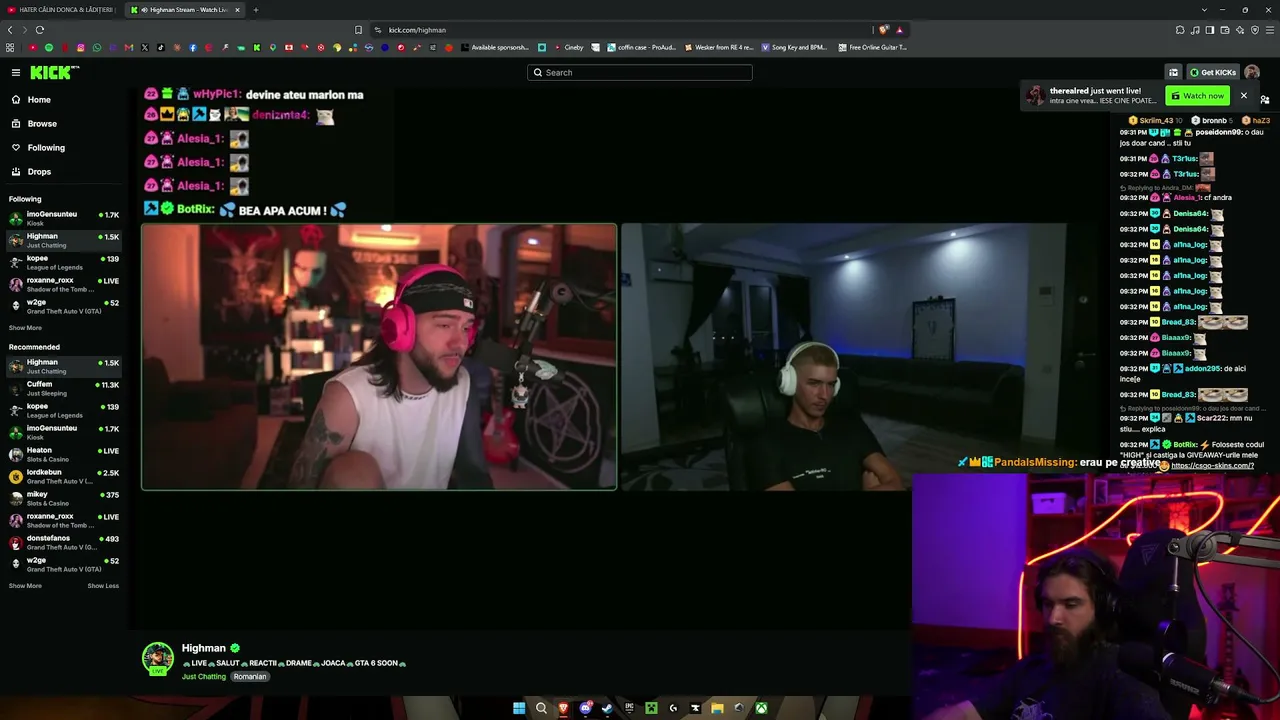Open Cuffem channel in Recommended
The image size is (1280, 720).
(x=63, y=387)
